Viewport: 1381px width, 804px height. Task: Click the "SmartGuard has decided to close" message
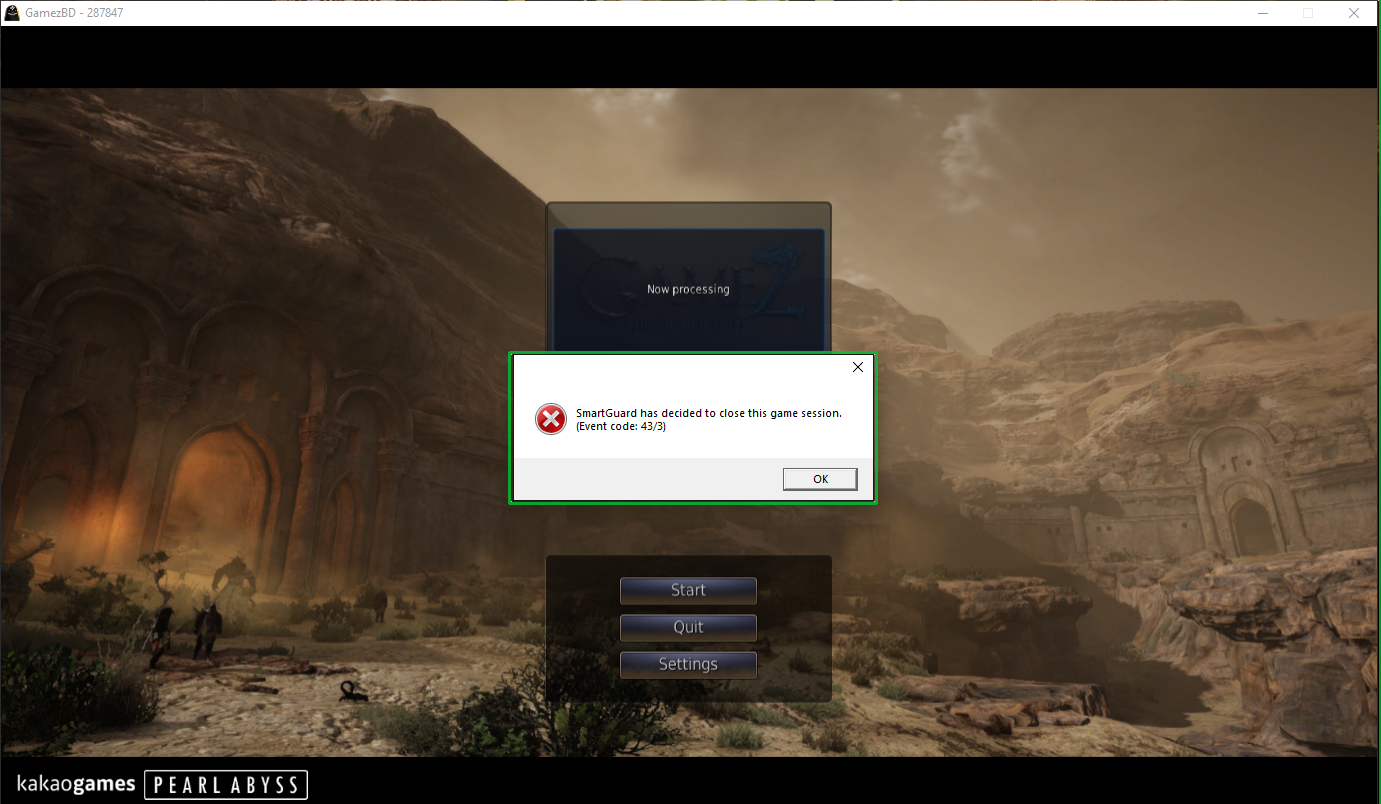click(x=709, y=414)
